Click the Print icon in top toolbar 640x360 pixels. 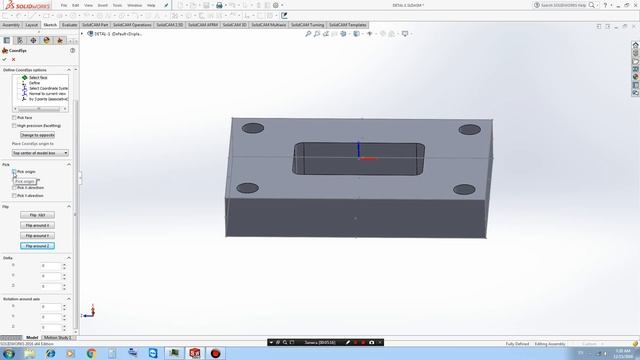click(219, 5)
